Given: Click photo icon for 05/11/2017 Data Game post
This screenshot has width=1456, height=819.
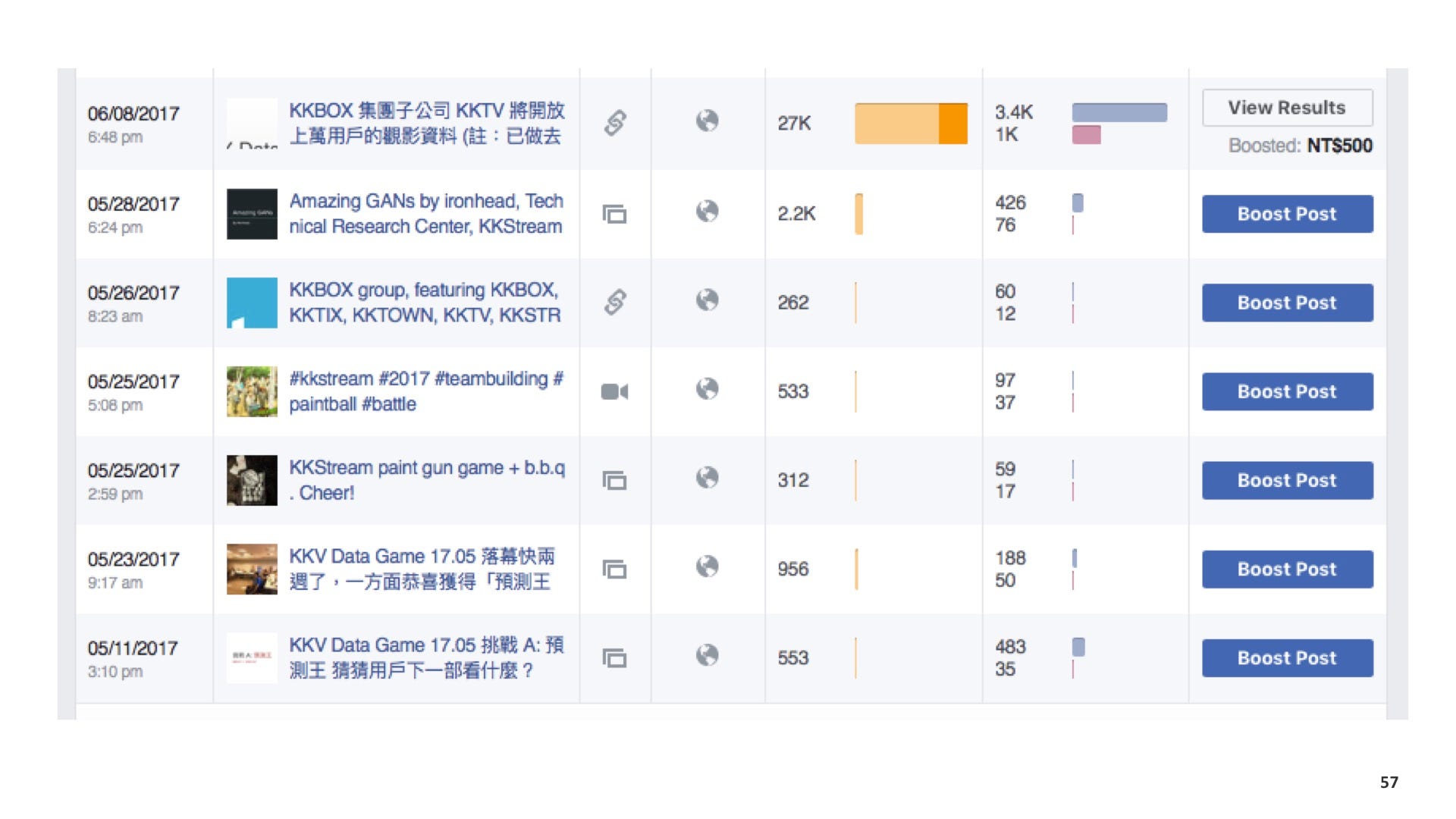Looking at the screenshot, I should coord(614,657).
